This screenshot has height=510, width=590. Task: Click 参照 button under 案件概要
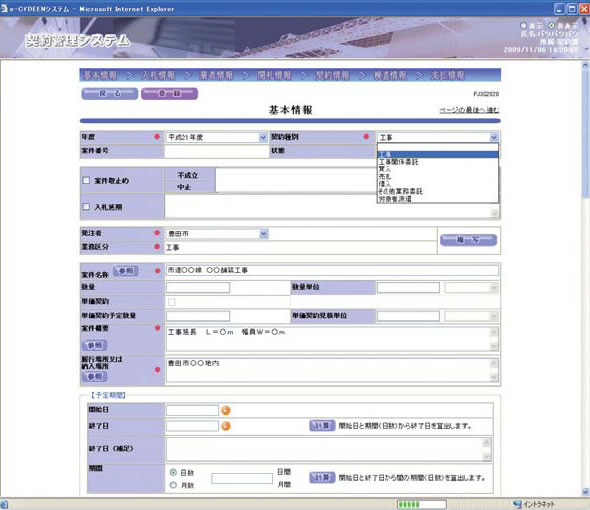[94, 345]
